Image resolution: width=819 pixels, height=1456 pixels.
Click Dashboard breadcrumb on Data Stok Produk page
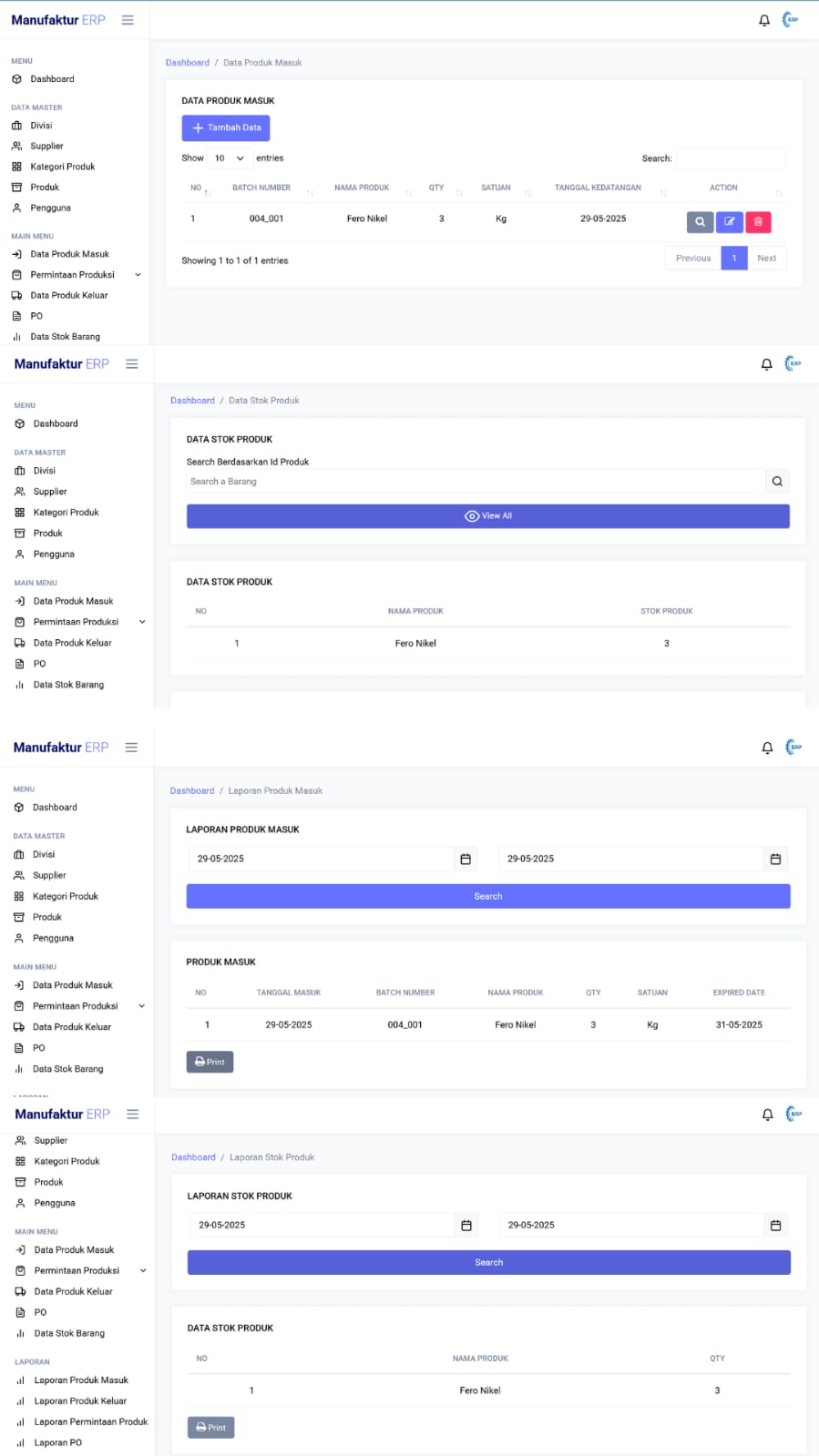[x=193, y=401]
